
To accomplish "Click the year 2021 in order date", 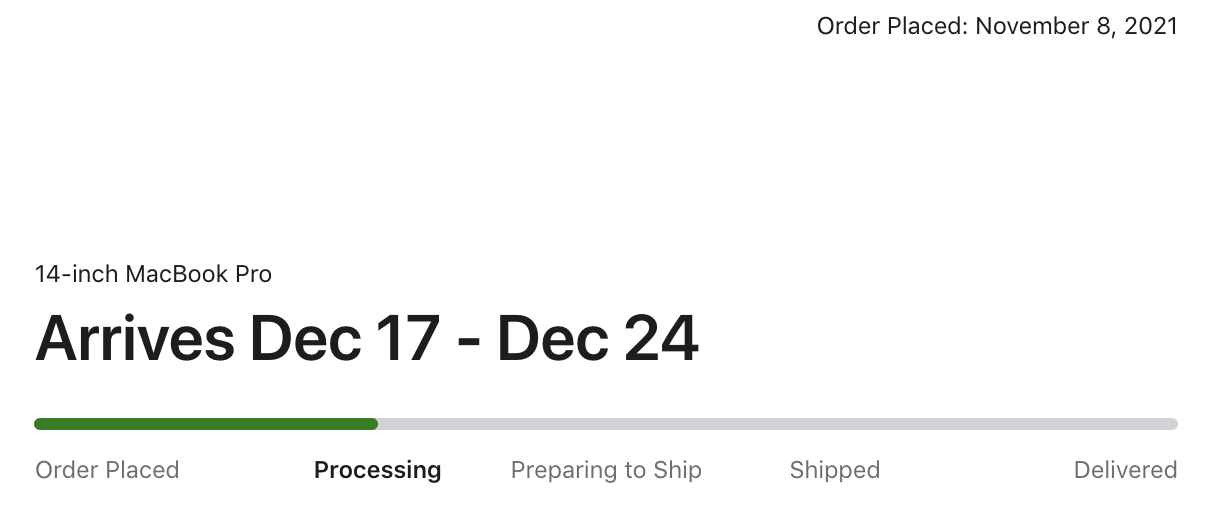I will [1151, 26].
